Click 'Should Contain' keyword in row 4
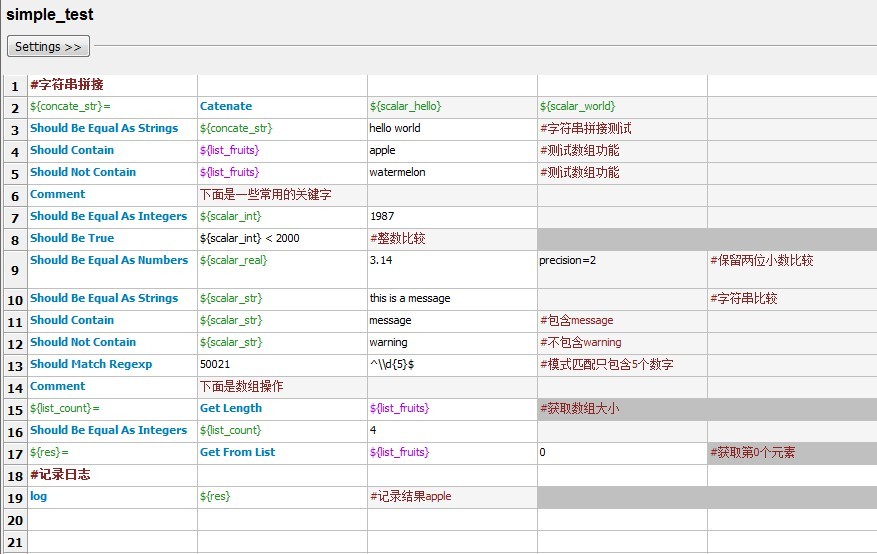Screen dimensions: 877x554 pos(112,151)
